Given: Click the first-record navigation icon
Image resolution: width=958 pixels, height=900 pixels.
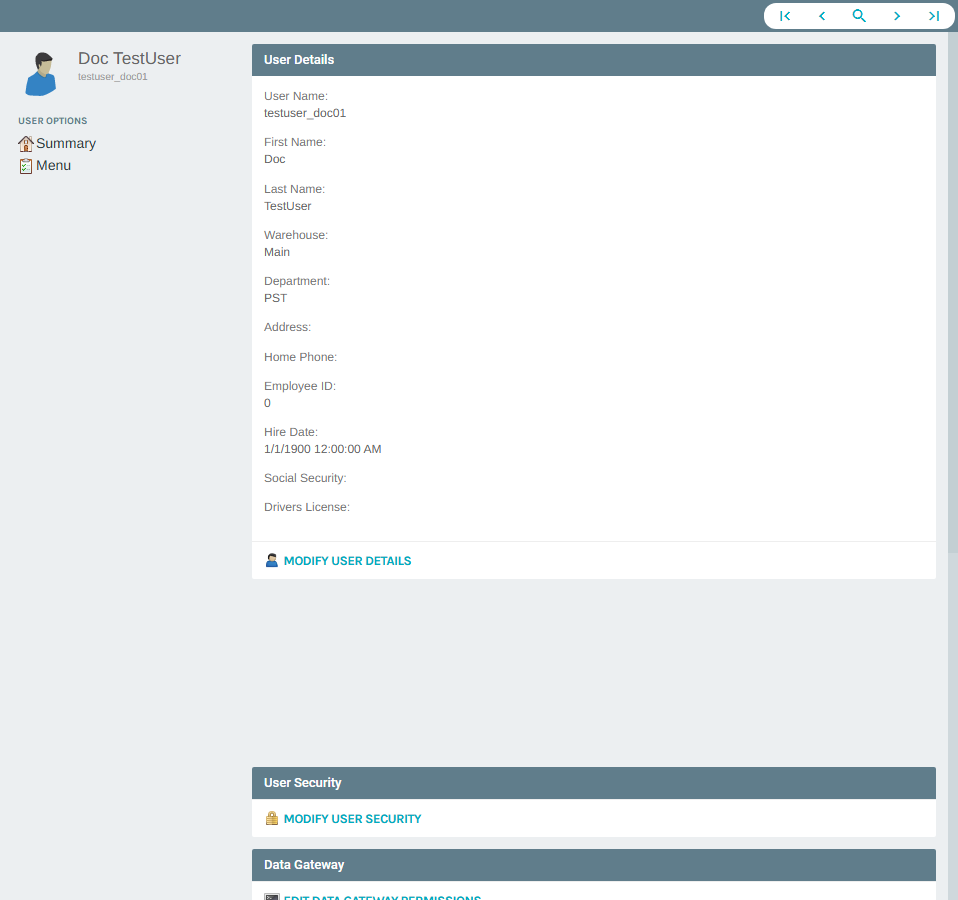Looking at the screenshot, I should click(x=785, y=16).
